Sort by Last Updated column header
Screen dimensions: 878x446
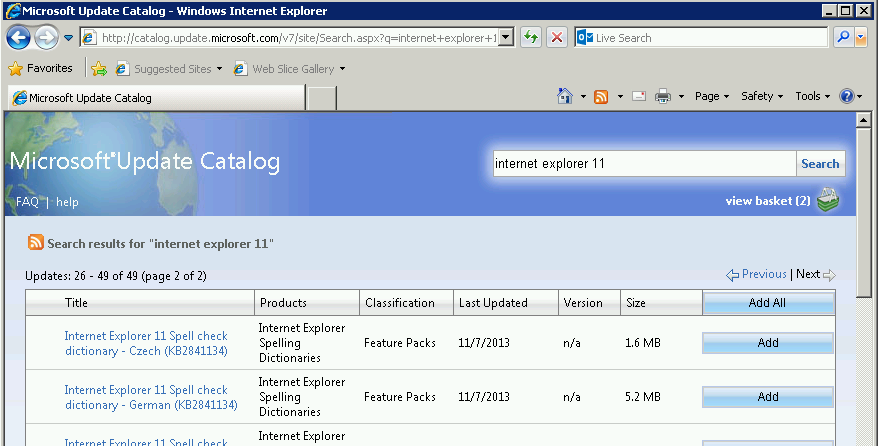coord(493,303)
